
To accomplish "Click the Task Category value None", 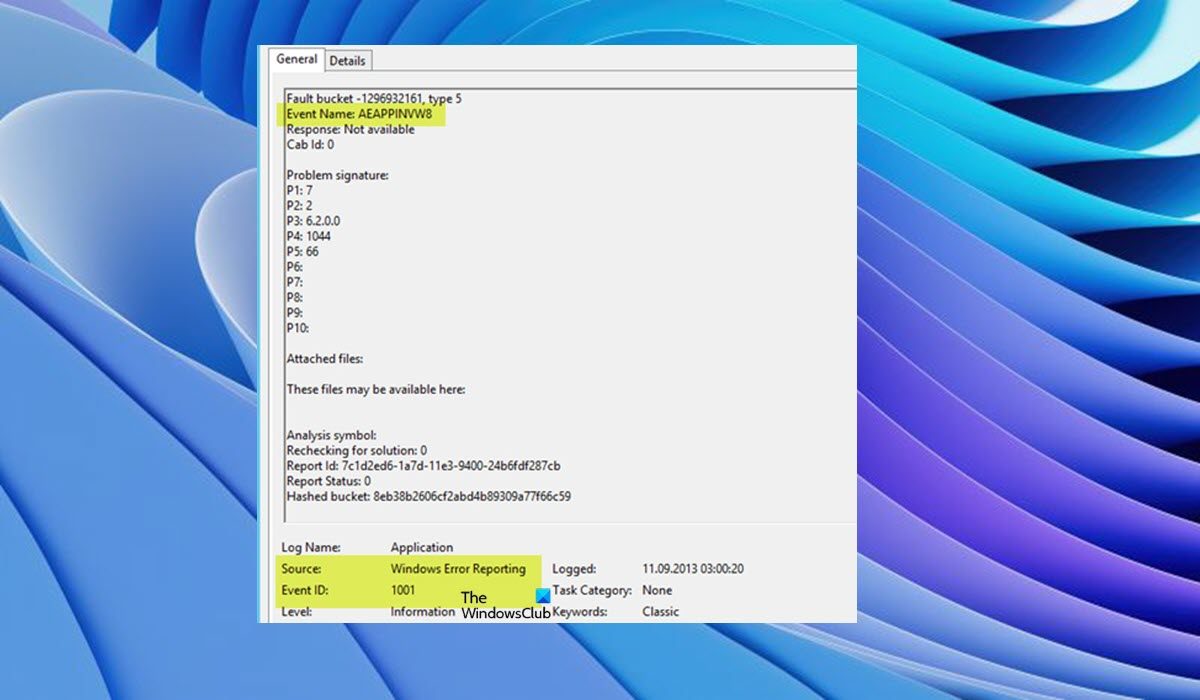I will click(657, 590).
